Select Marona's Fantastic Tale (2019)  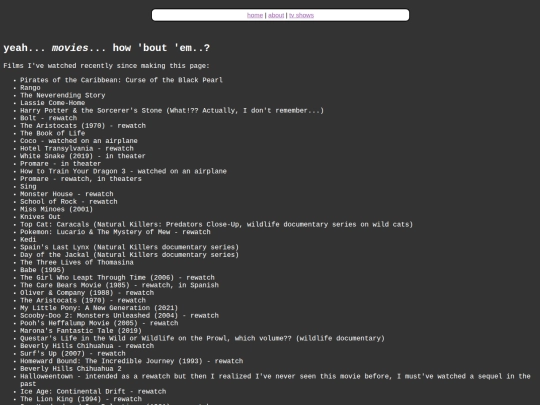click(x=81, y=330)
